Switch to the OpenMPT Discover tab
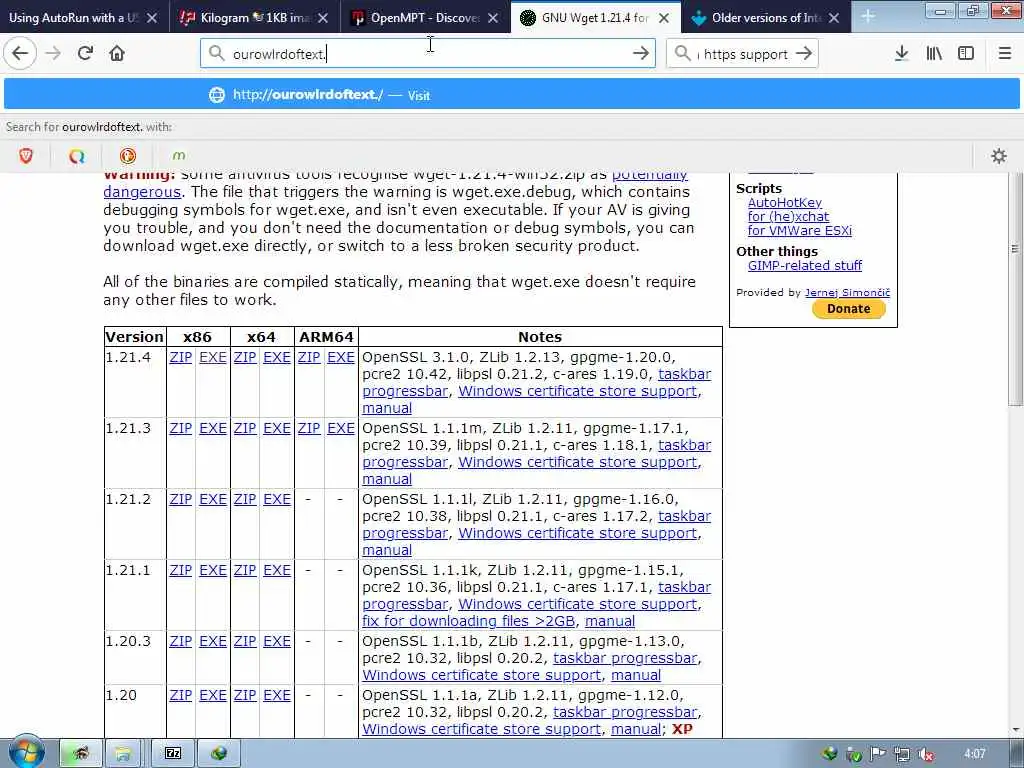The width and height of the screenshot is (1024, 768). (x=424, y=18)
